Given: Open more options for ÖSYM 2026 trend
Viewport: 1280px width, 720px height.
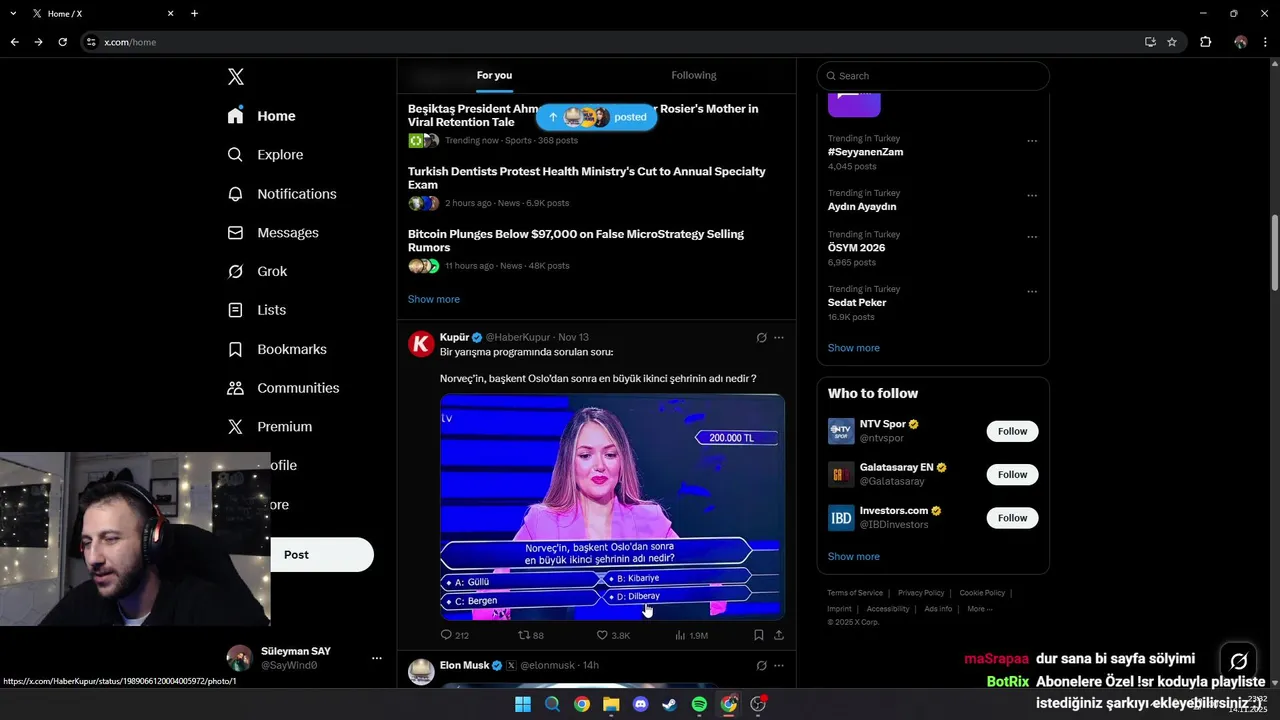Looking at the screenshot, I should click(x=1032, y=237).
